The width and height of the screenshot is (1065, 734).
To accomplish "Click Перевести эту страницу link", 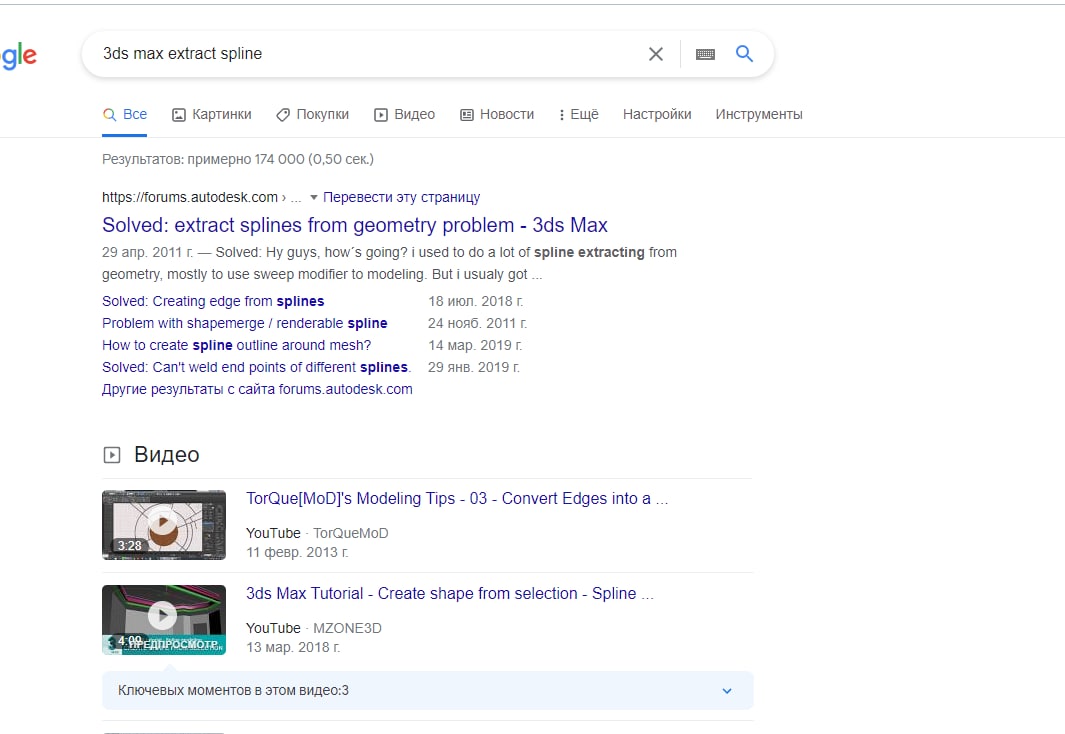I will (x=401, y=197).
